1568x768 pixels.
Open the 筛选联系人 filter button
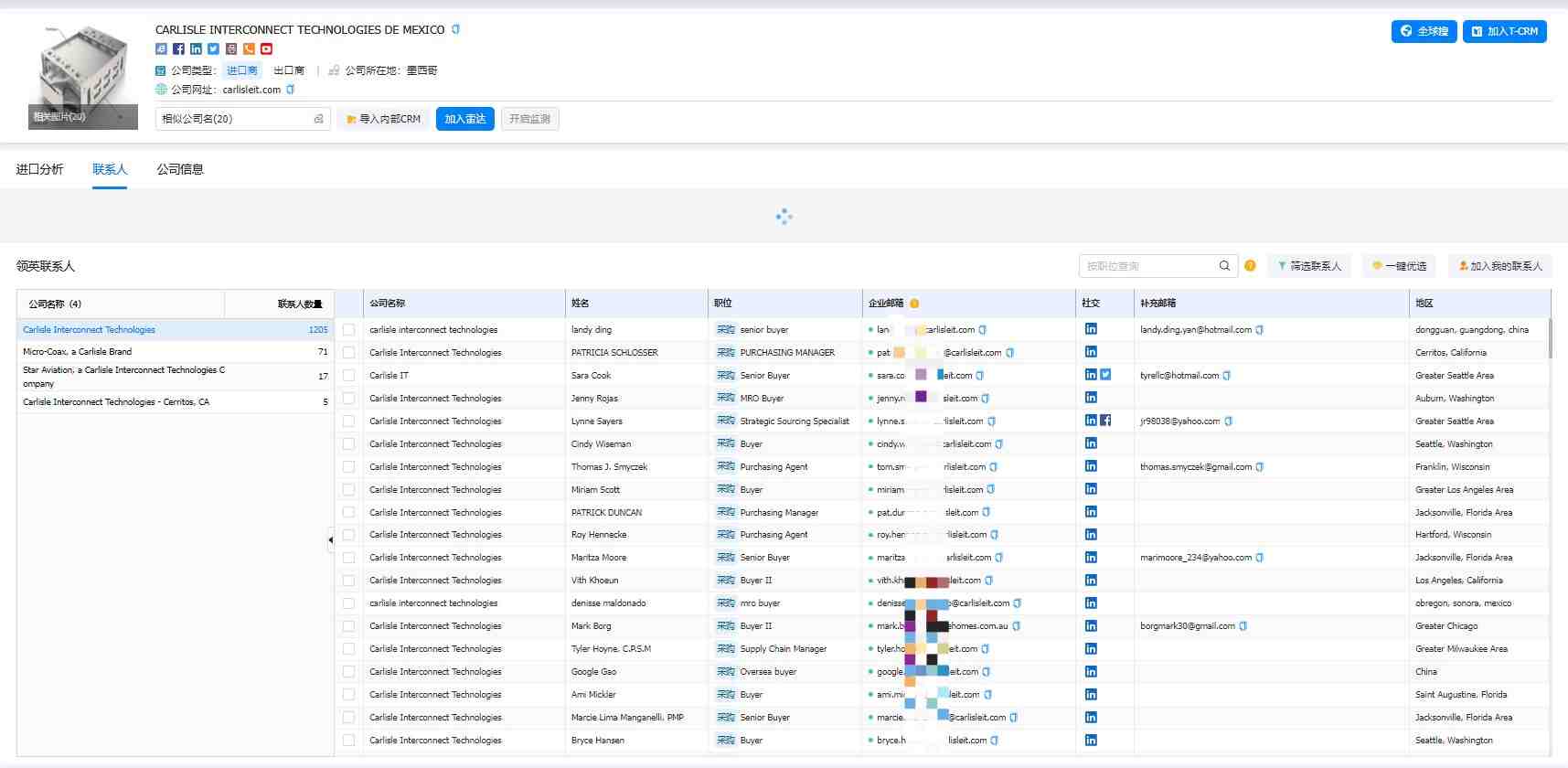tap(1309, 266)
